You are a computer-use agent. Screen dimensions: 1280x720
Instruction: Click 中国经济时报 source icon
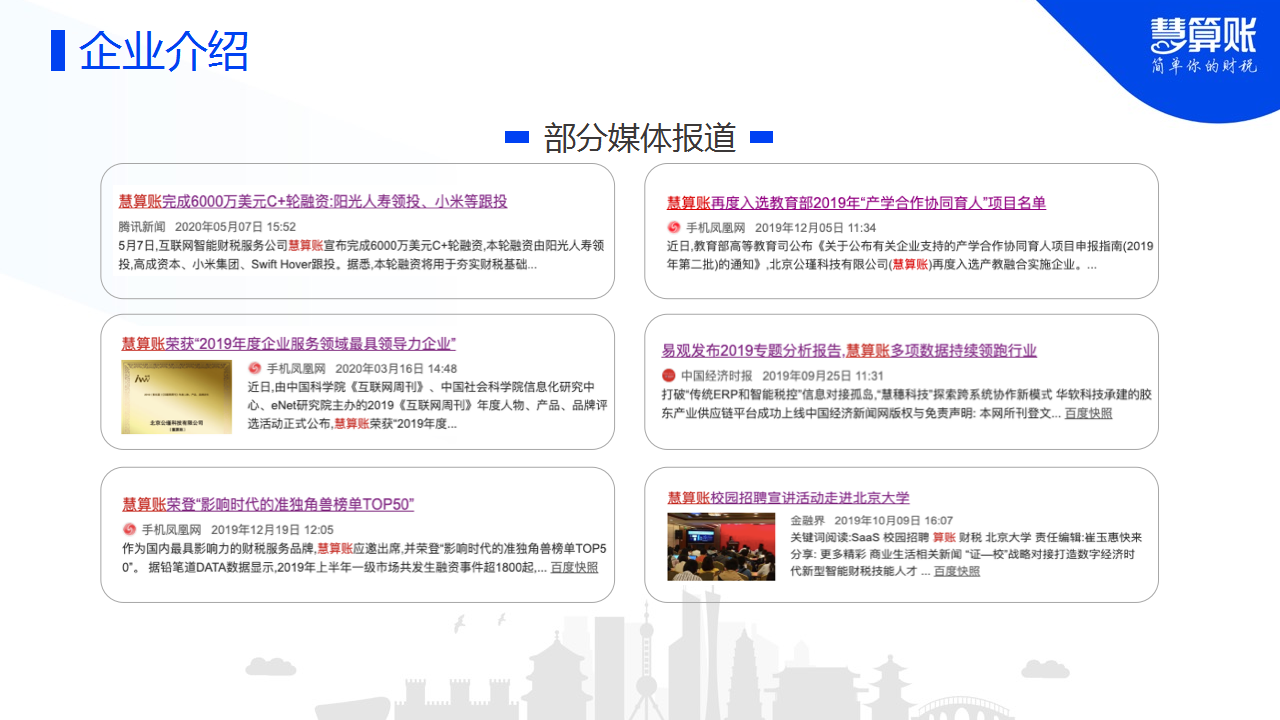669,376
